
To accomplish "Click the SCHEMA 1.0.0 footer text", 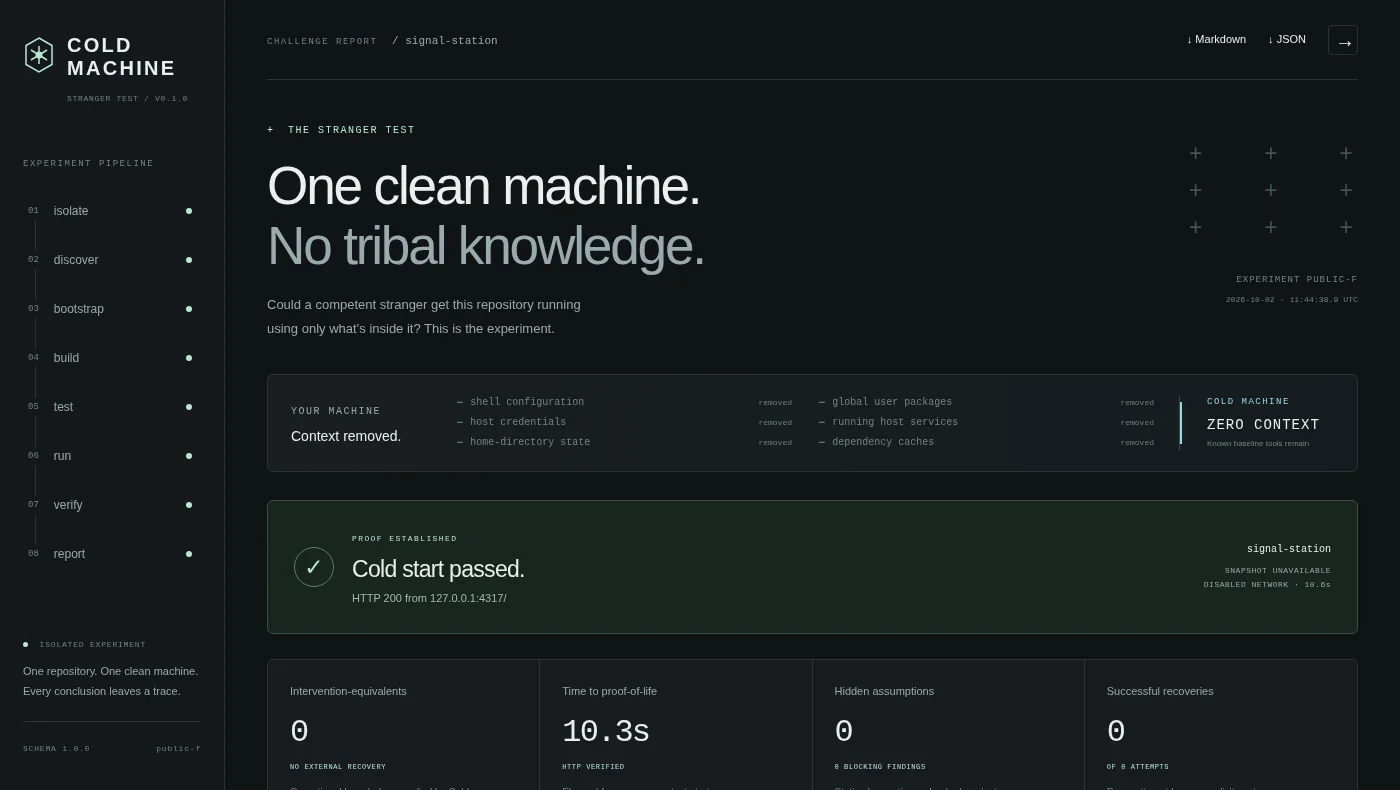I will pyautogui.click(x=56, y=748).
